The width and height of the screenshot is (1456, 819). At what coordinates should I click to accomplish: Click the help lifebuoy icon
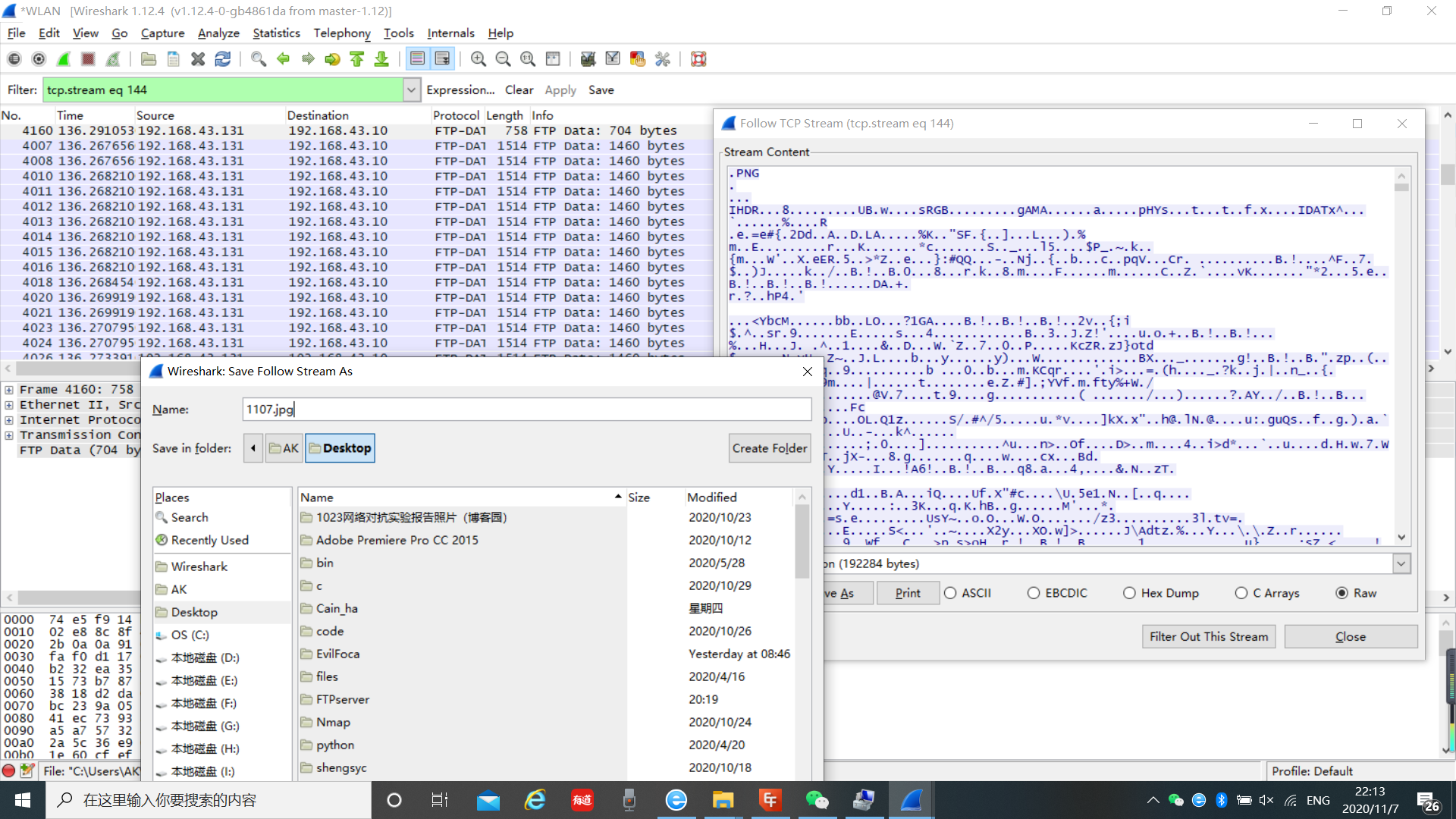point(698,59)
